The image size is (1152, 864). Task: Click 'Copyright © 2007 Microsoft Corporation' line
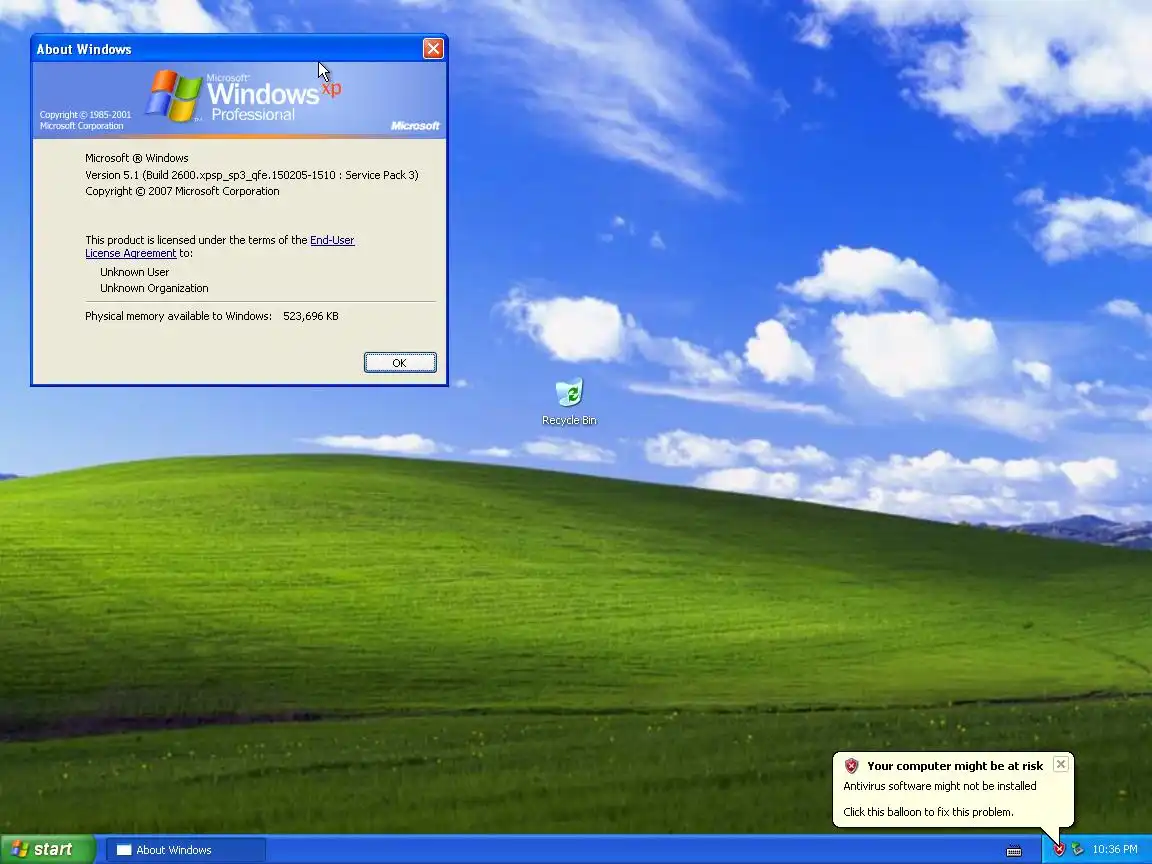[x=182, y=191]
